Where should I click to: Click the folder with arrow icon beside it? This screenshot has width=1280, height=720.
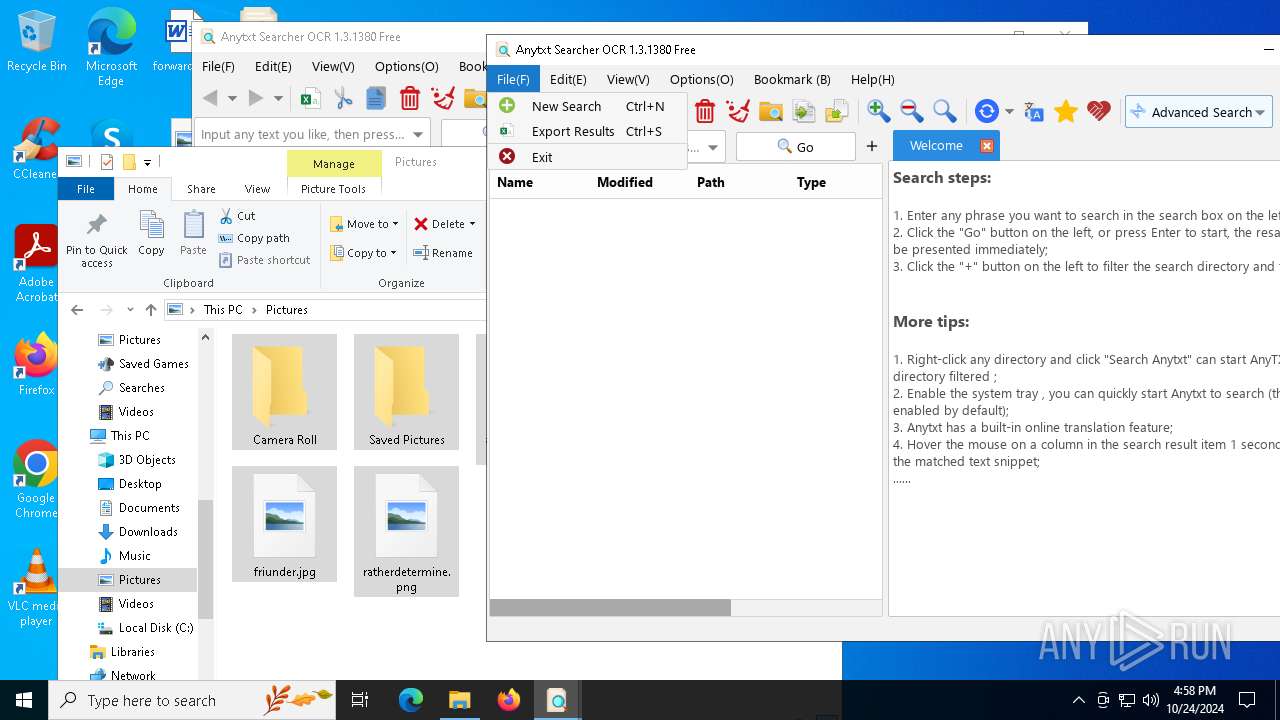(x=836, y=111)
